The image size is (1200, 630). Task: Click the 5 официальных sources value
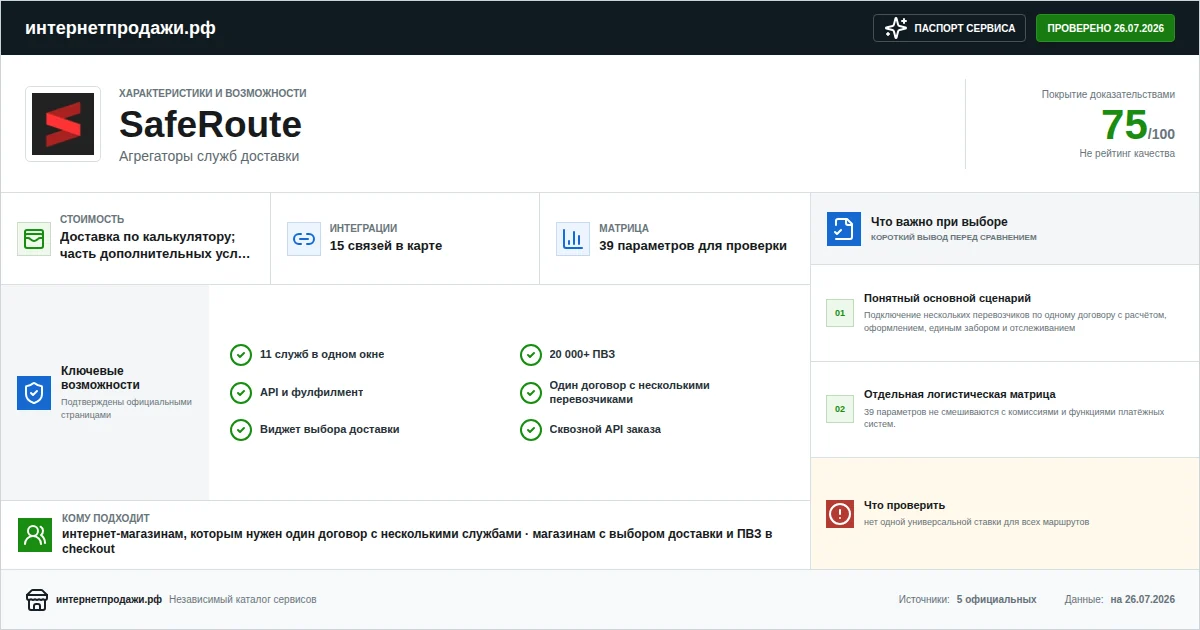[996, 600]
